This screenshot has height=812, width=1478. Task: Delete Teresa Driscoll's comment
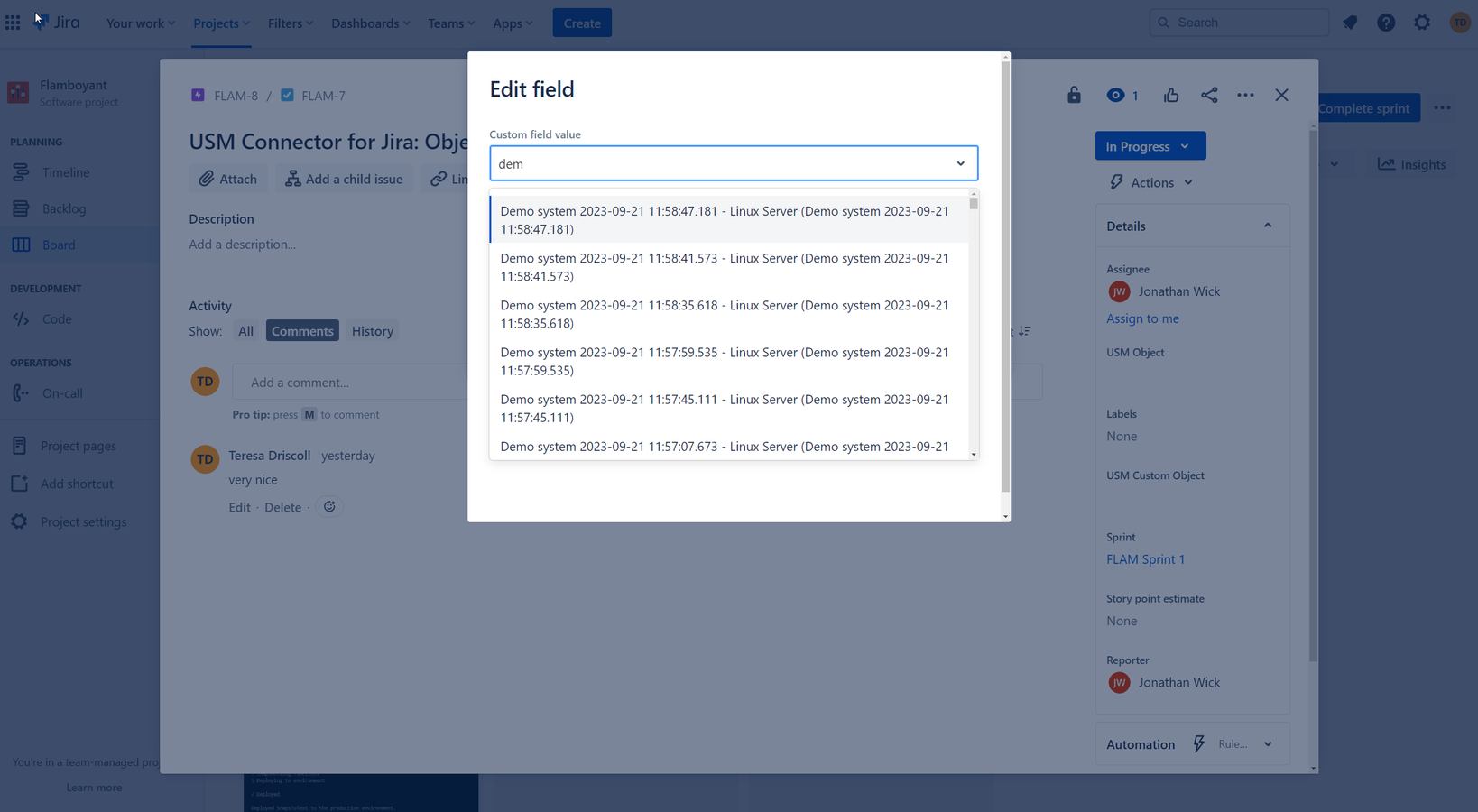(x=282, y=507)
